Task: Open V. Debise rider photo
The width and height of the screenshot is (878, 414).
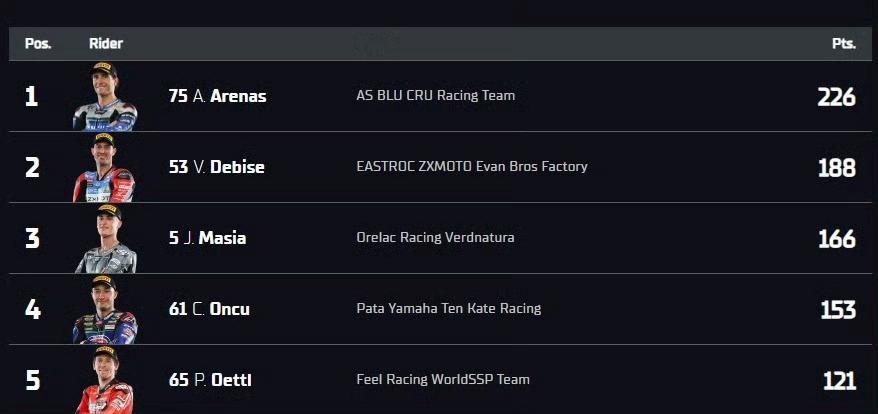Action: (x=104, y=168)
